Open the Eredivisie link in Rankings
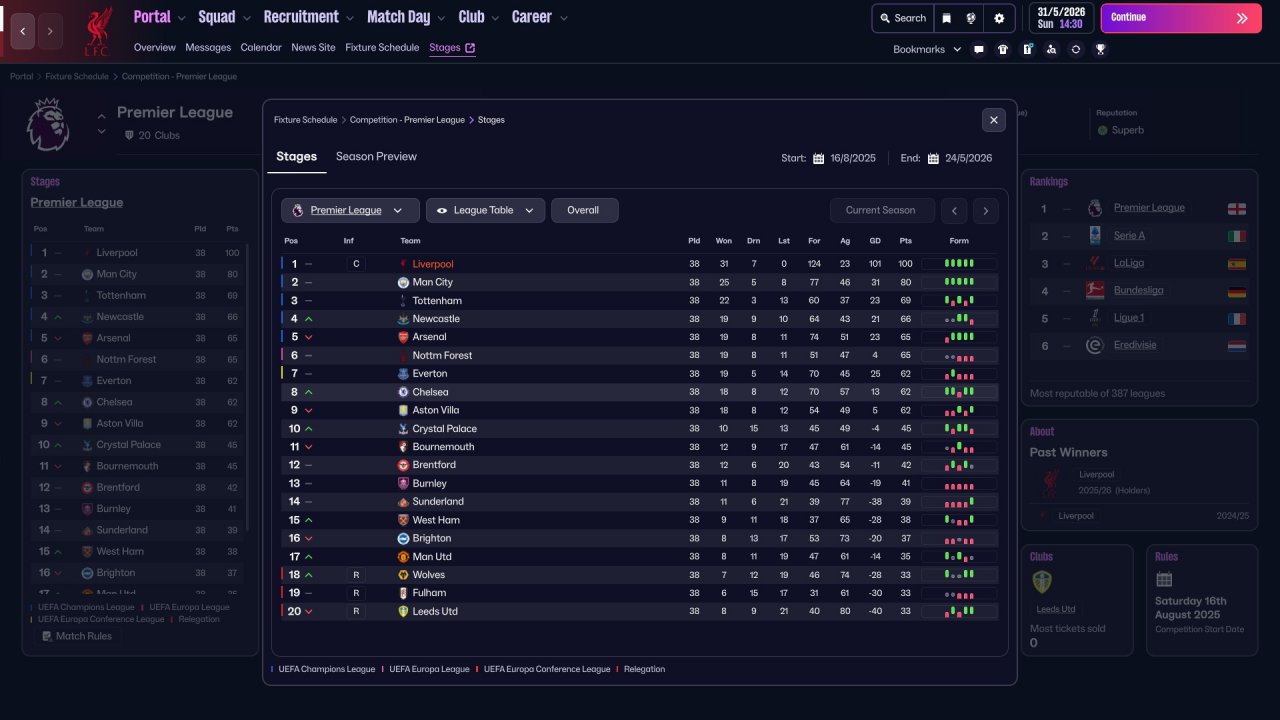 click(1135, 345)
